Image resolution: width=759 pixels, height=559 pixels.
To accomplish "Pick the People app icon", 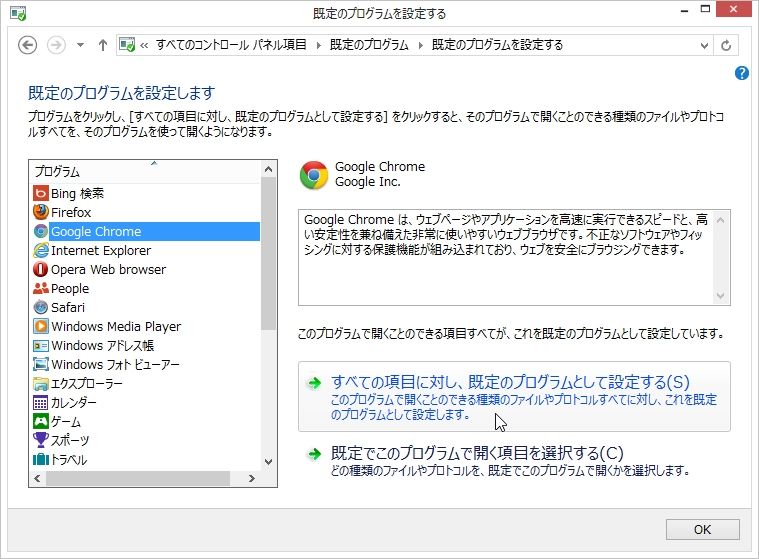I will click(x=41, y=288).
